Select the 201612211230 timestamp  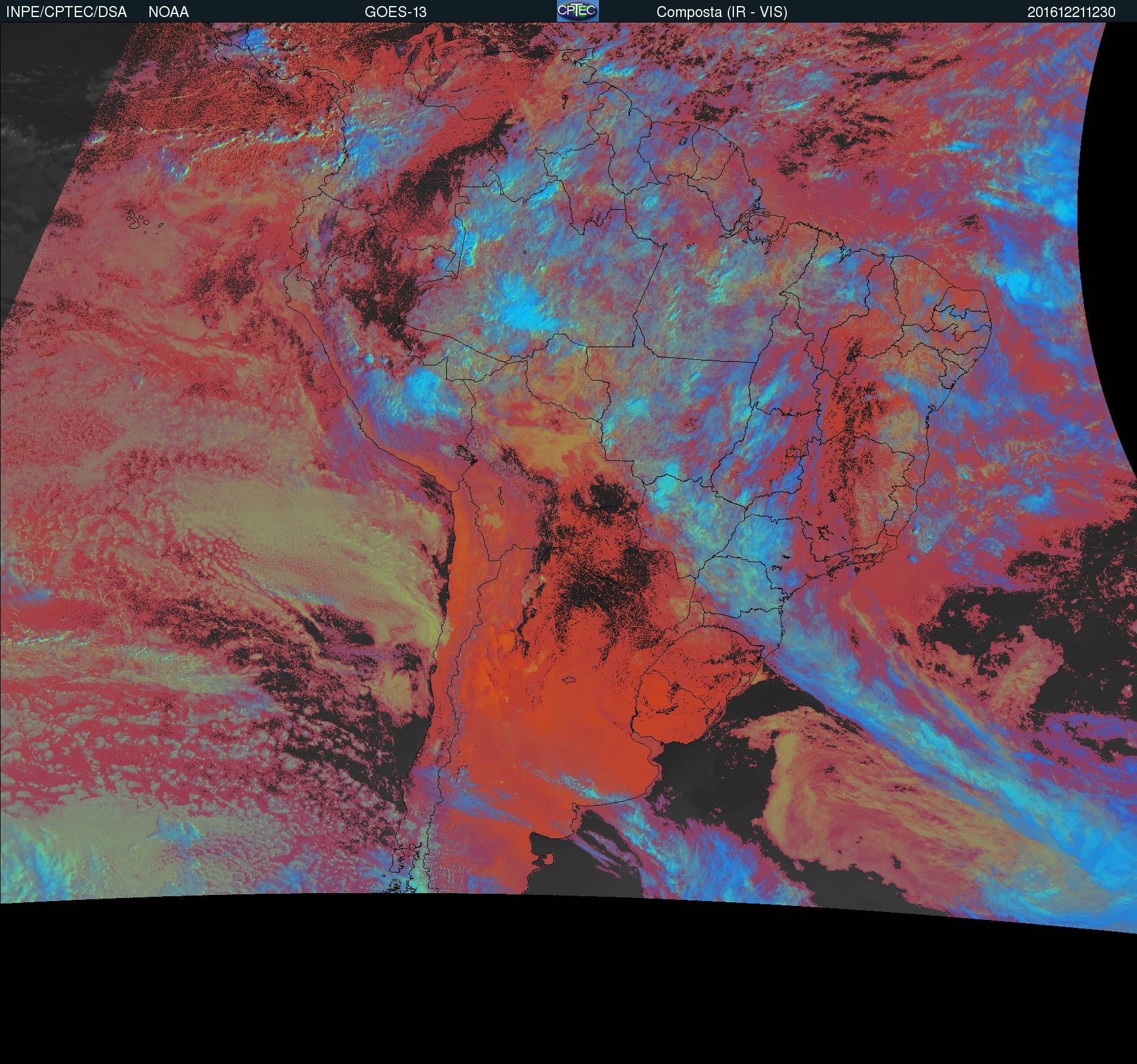tap(1071, 12)
